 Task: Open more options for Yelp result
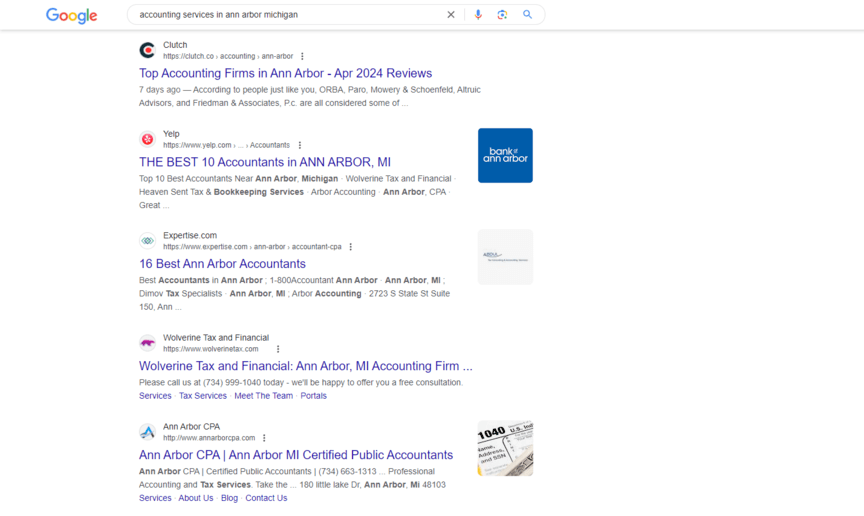(300, 145)
